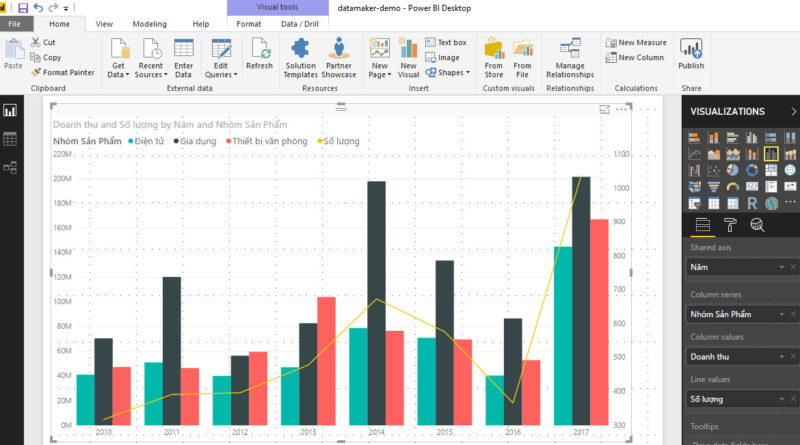The width and height of the screenshot is (800, 445).
Task: Toggle the Thiết bị văn phòng legend item
Action: 264,141
